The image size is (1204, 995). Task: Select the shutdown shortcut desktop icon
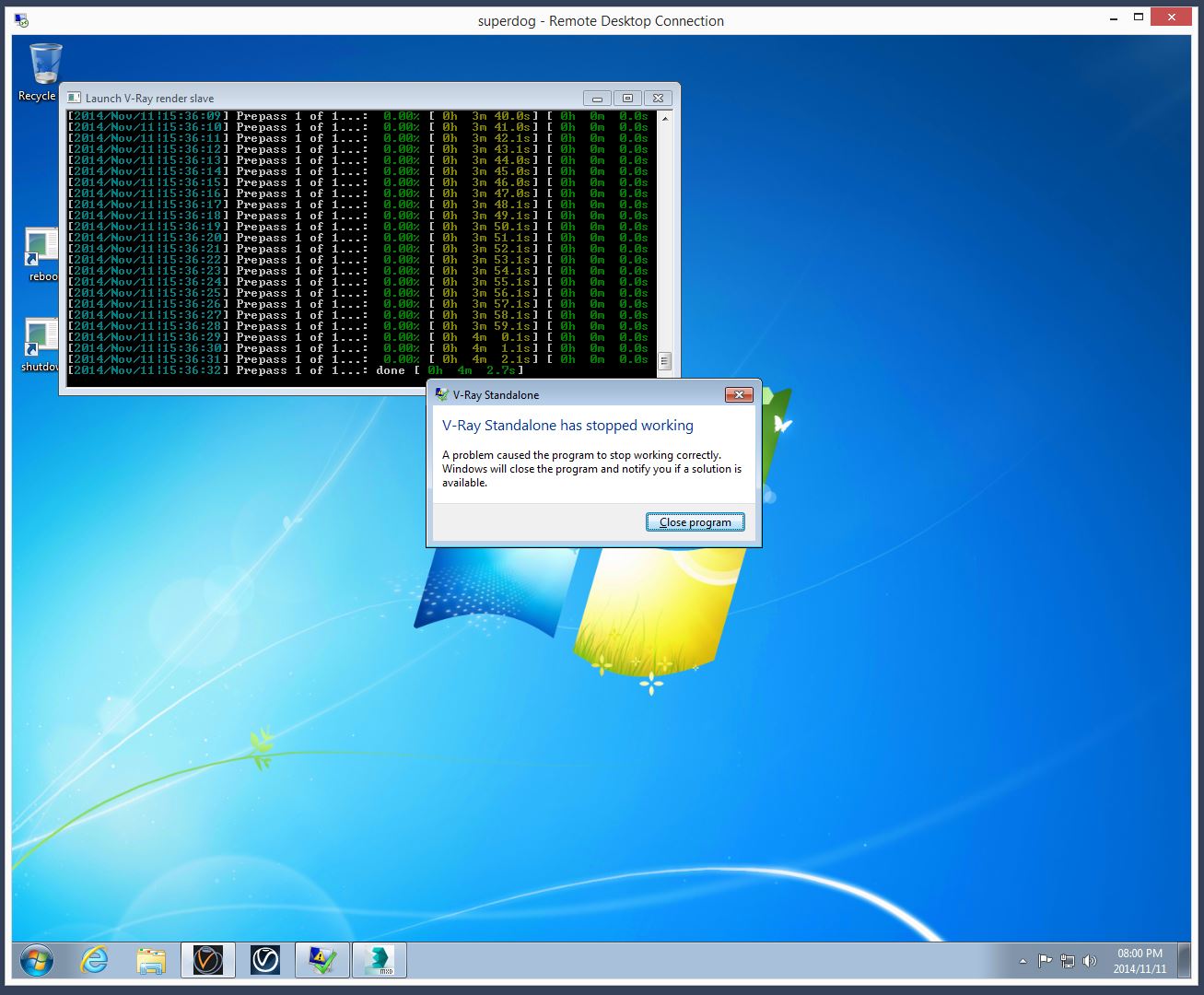point(41,345)
